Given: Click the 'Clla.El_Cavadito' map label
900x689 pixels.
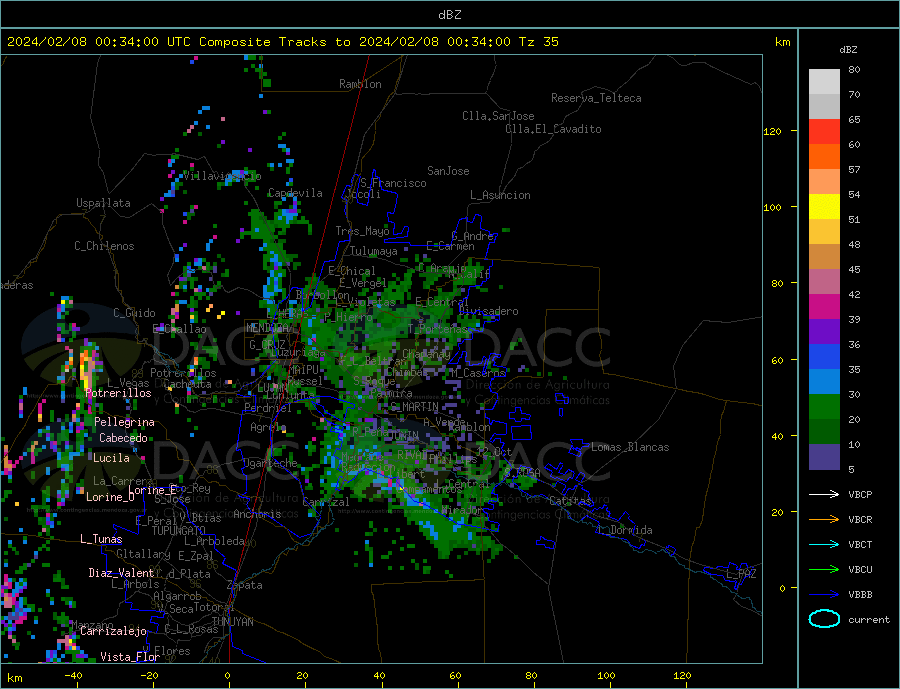Looking at the screenshot, I should coord(553,129).
